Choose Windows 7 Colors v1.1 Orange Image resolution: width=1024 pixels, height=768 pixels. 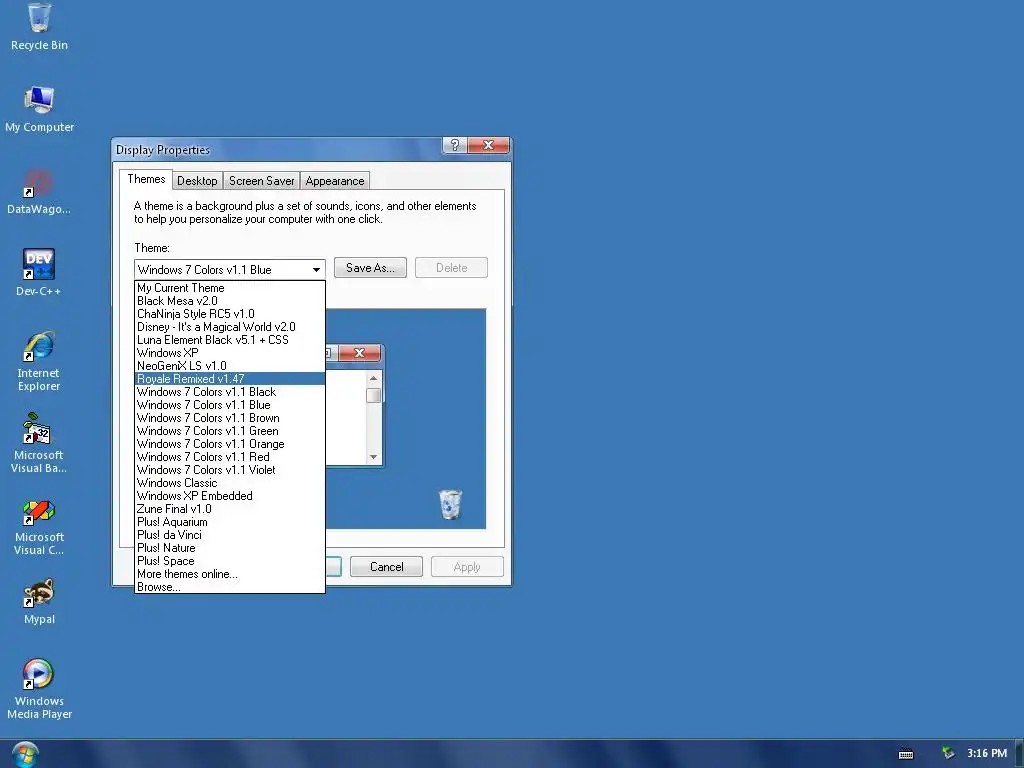click(x=230, y=444)
